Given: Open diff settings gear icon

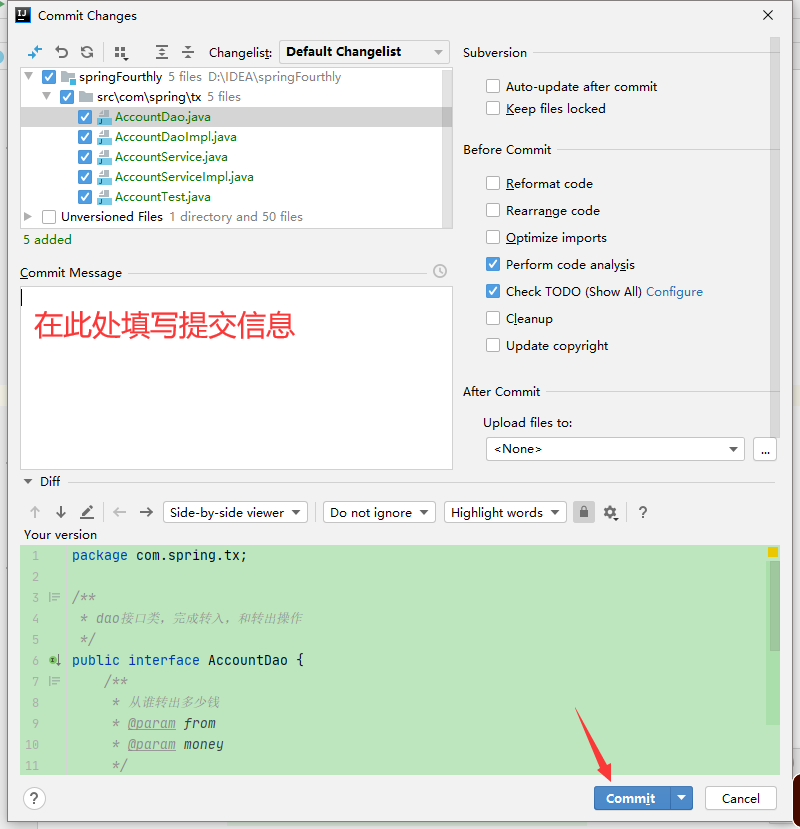Looking at the screenshot, I should (611, 512).
